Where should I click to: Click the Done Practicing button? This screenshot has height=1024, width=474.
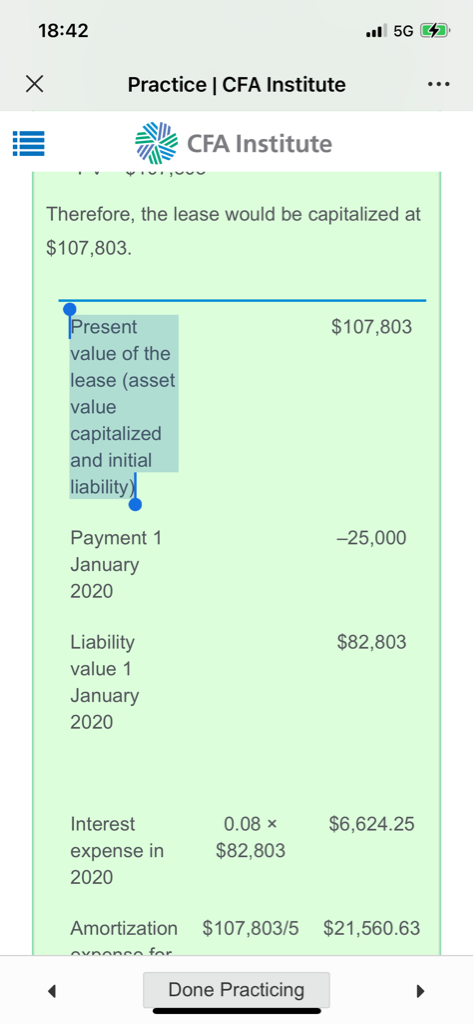click(236, 989)
